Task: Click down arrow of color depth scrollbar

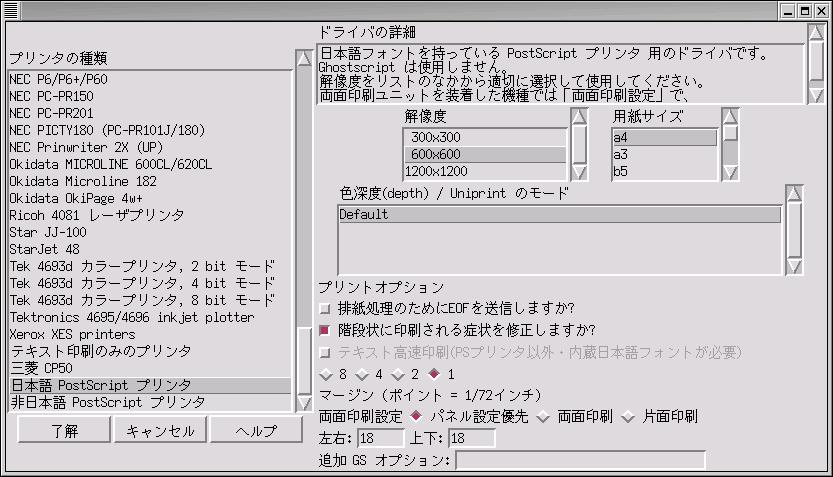Action: (794, 266)
